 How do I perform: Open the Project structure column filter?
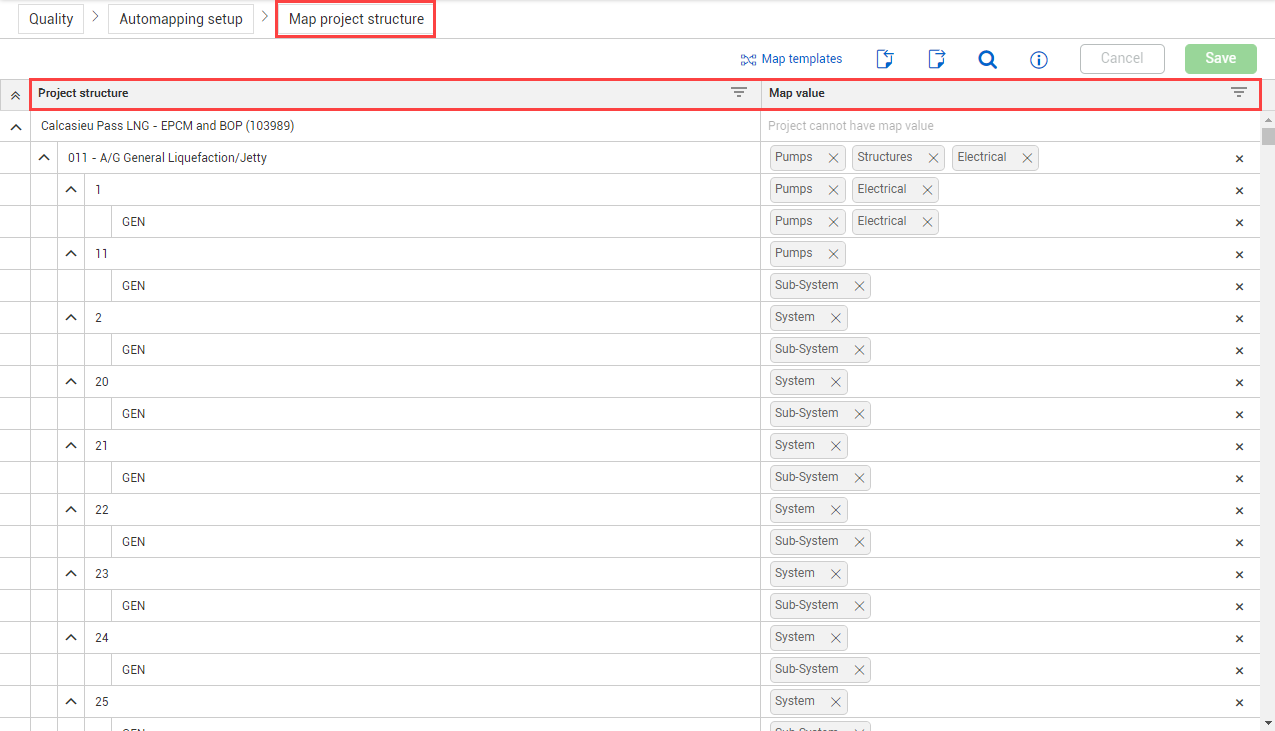[739, 93]
